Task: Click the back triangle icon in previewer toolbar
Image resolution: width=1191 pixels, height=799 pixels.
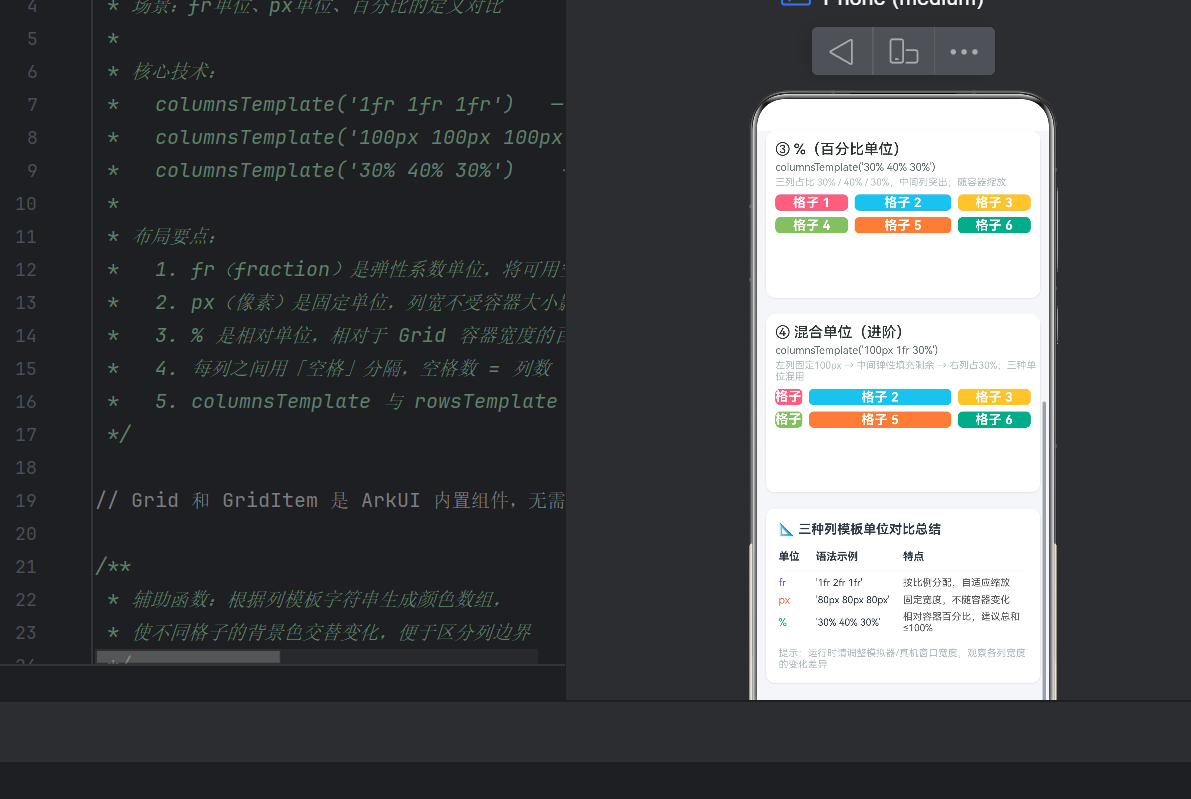Action: coord(842,52)
